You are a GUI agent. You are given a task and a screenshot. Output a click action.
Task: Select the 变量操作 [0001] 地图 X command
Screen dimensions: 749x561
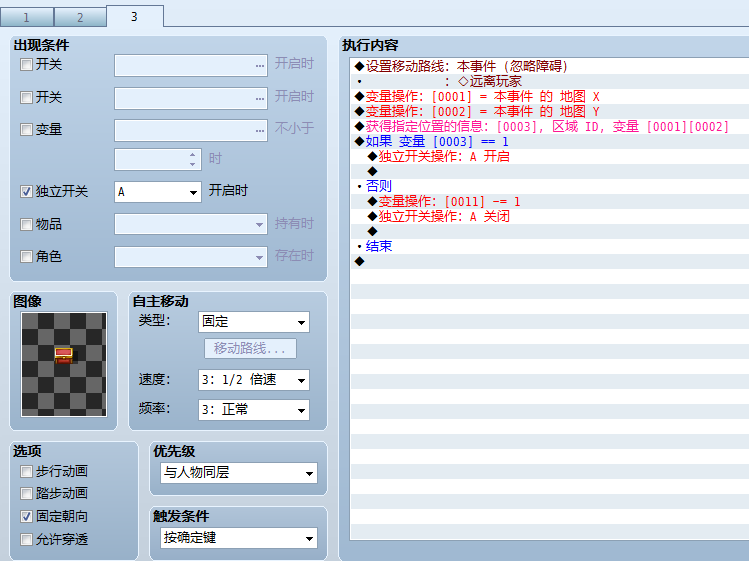coord(550,97)
